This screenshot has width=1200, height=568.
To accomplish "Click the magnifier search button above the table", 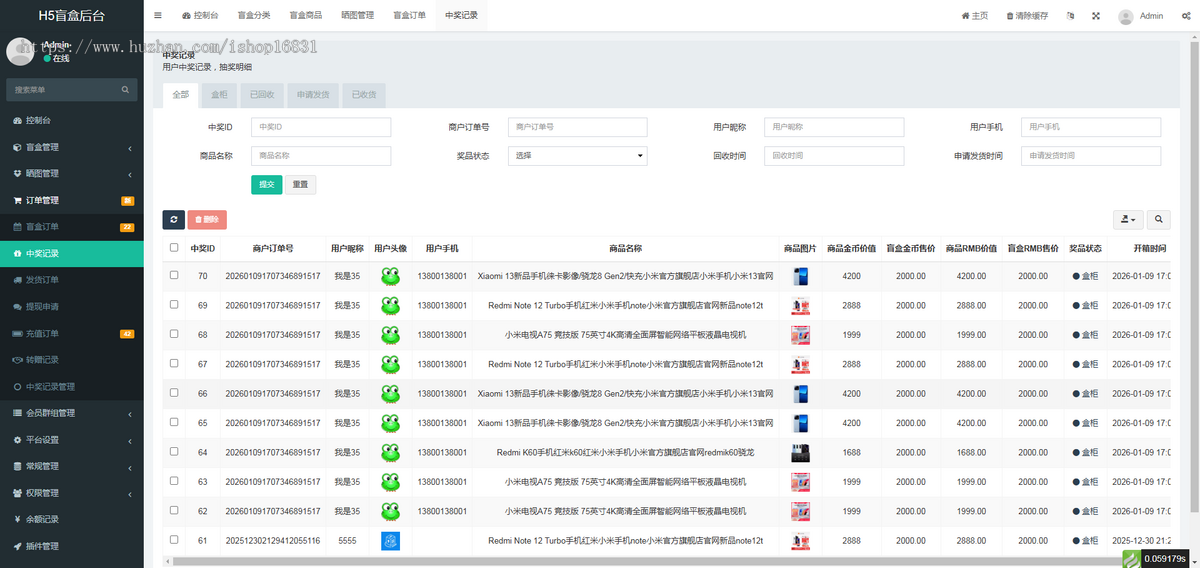I will click(1159, 219).
